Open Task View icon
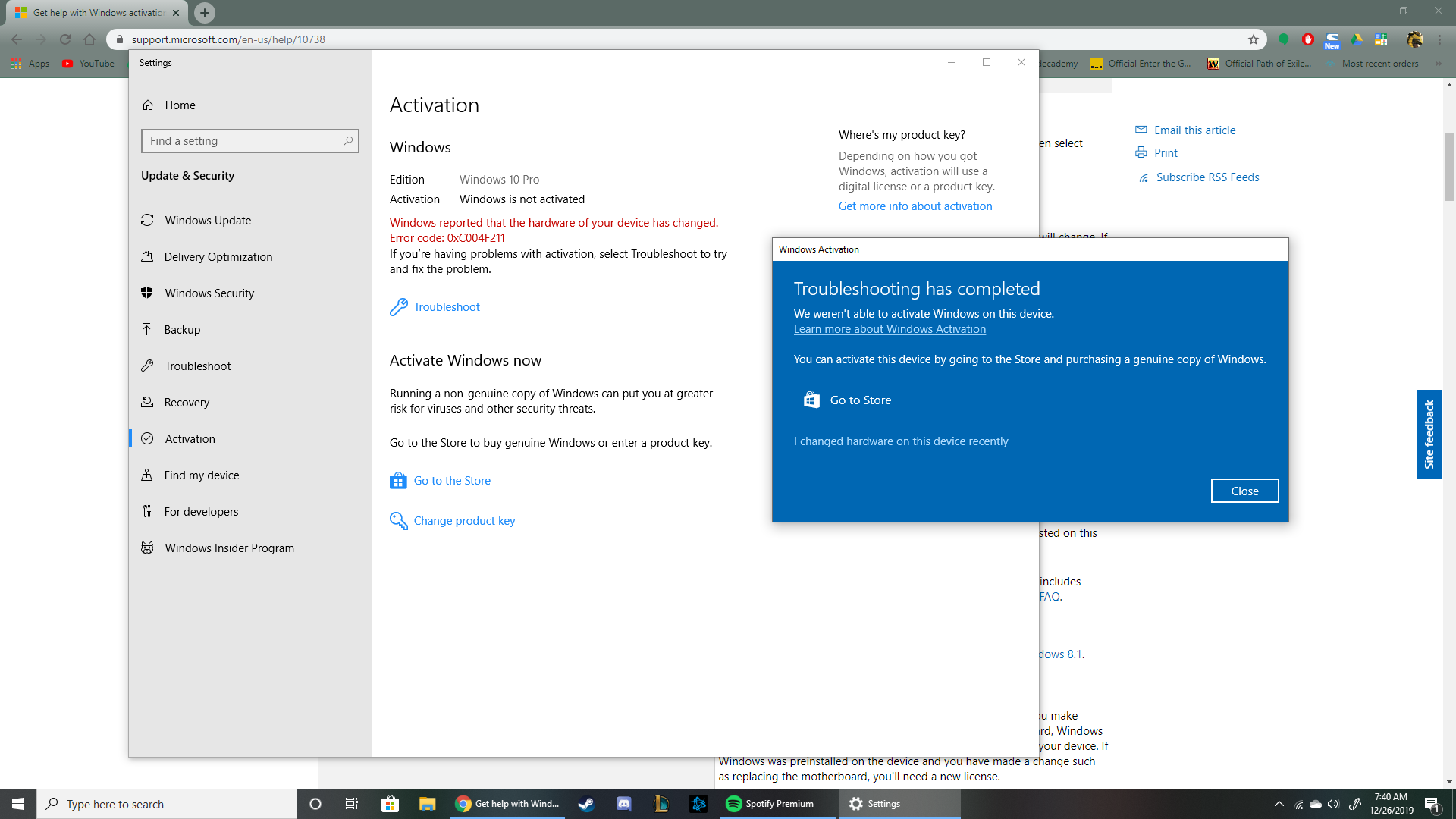 (352, 804)
